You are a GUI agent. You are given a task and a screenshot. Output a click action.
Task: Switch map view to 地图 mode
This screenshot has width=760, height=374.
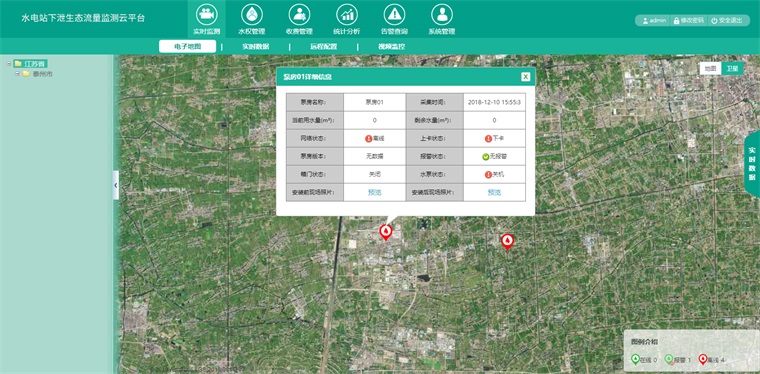[710, 69]
